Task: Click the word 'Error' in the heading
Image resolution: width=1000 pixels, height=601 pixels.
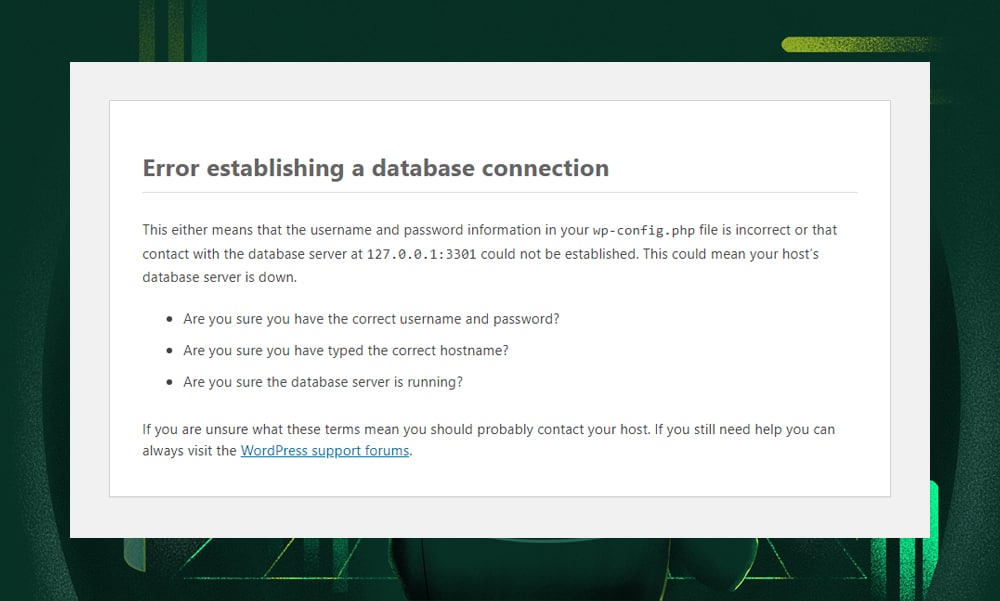Action: [x=171, y=167]
